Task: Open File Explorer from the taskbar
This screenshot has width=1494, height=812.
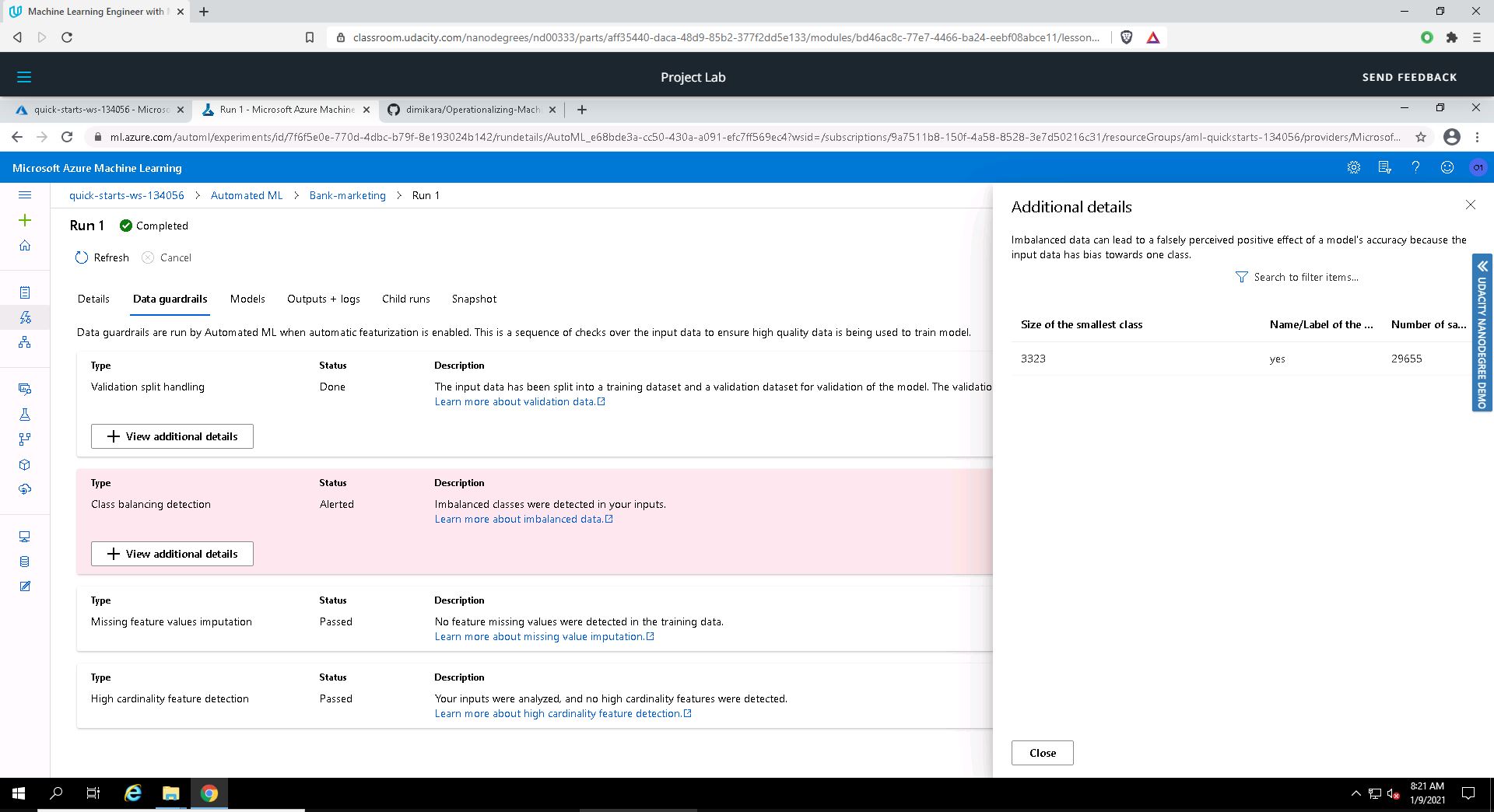Action: point(170,793)
